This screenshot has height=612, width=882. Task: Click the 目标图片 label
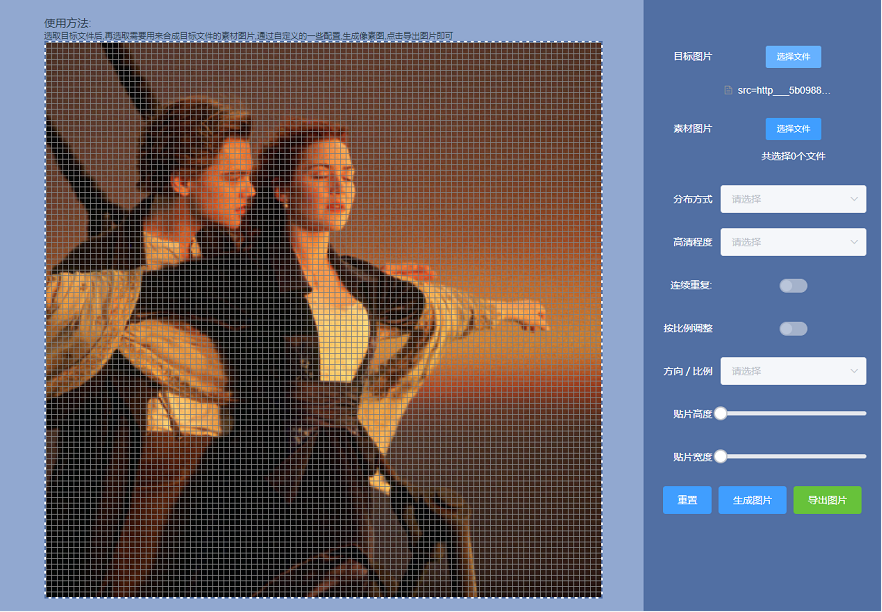coord(692,57)
